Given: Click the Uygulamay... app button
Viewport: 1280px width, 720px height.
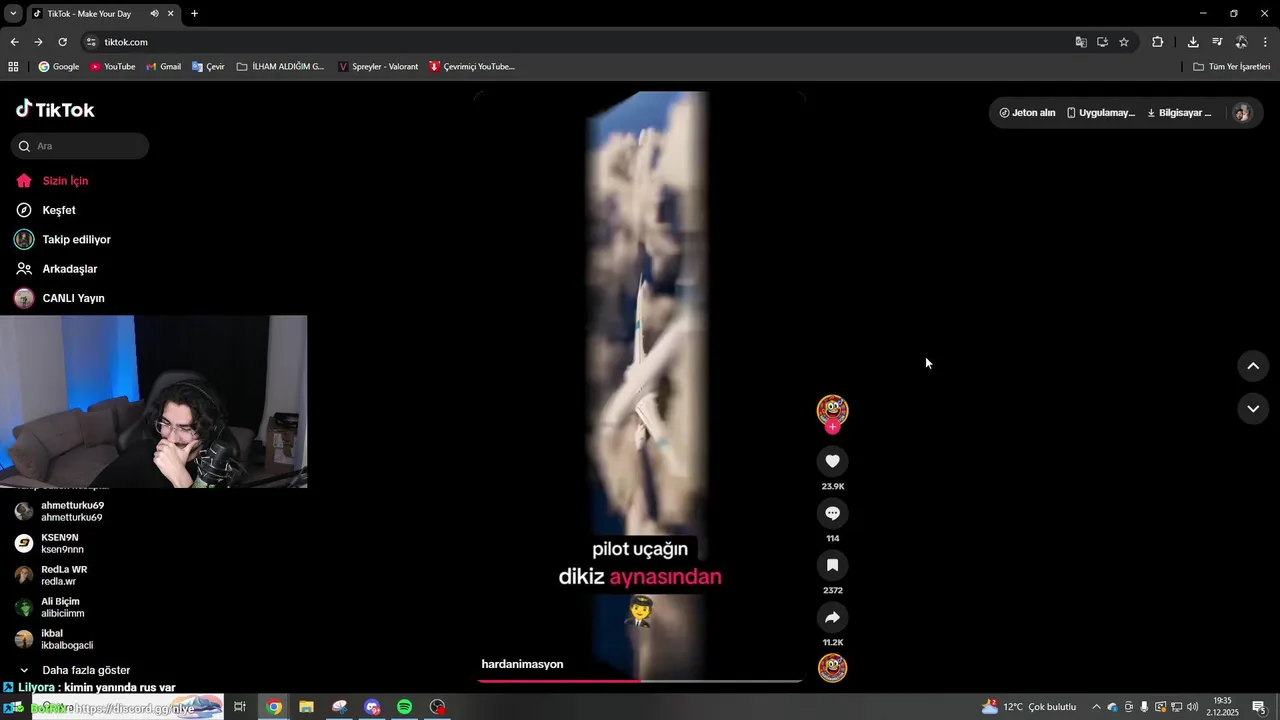Looking at the screenshot, I should point(1100,113).
